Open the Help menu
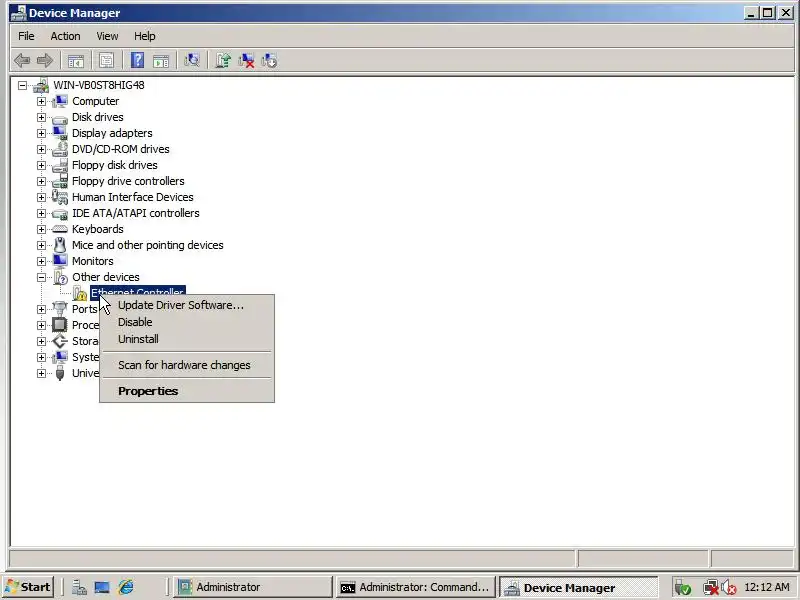Screen dimensions: 800x600 point(144,36)
